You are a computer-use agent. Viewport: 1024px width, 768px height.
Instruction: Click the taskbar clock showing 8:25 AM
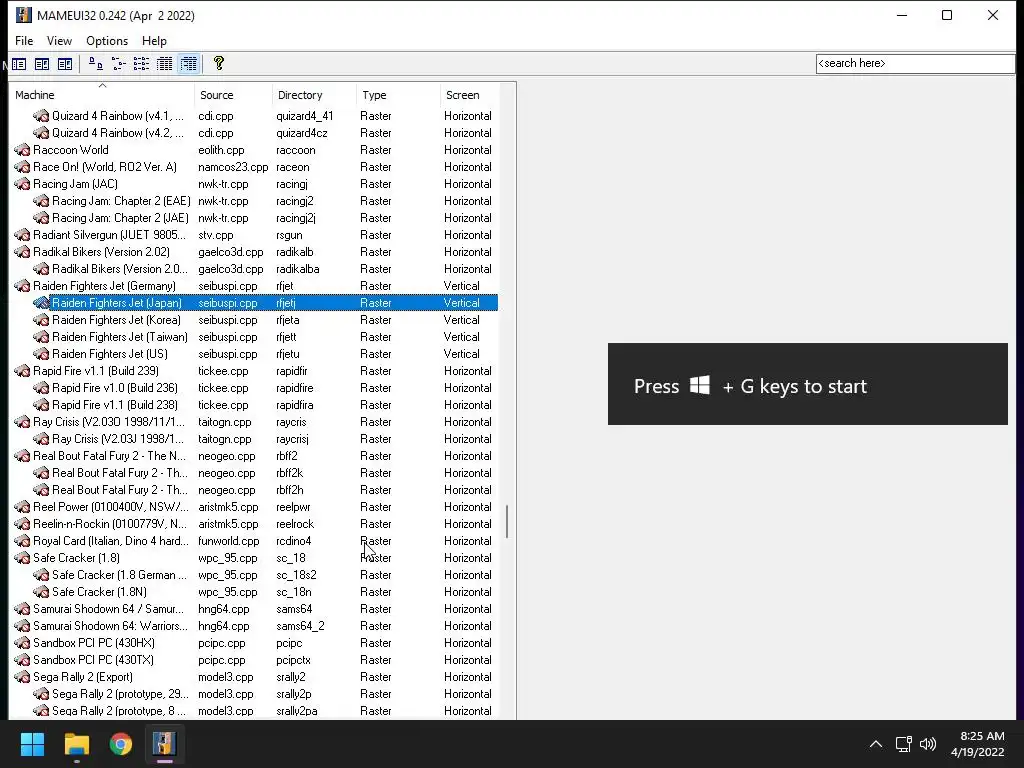coord(978,744)
